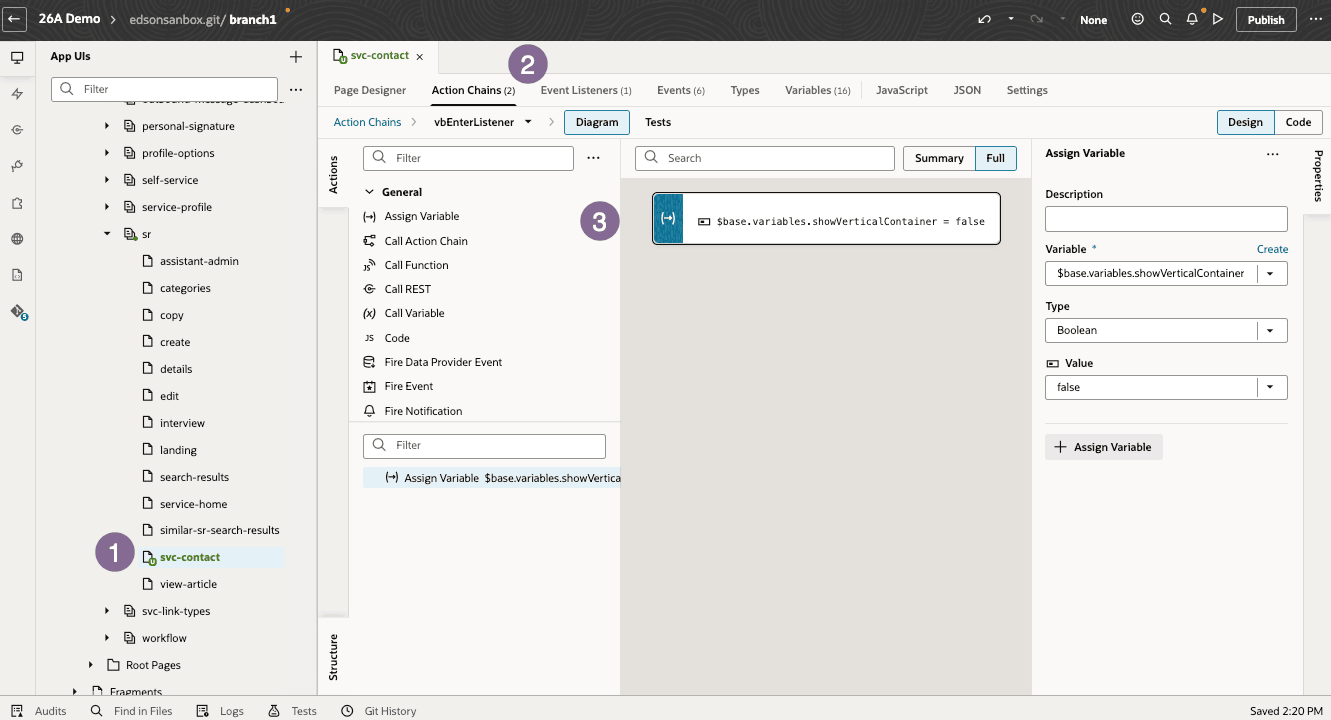Open the Variables (16) tab
The image size is (1331, 720).
[817, 89]
